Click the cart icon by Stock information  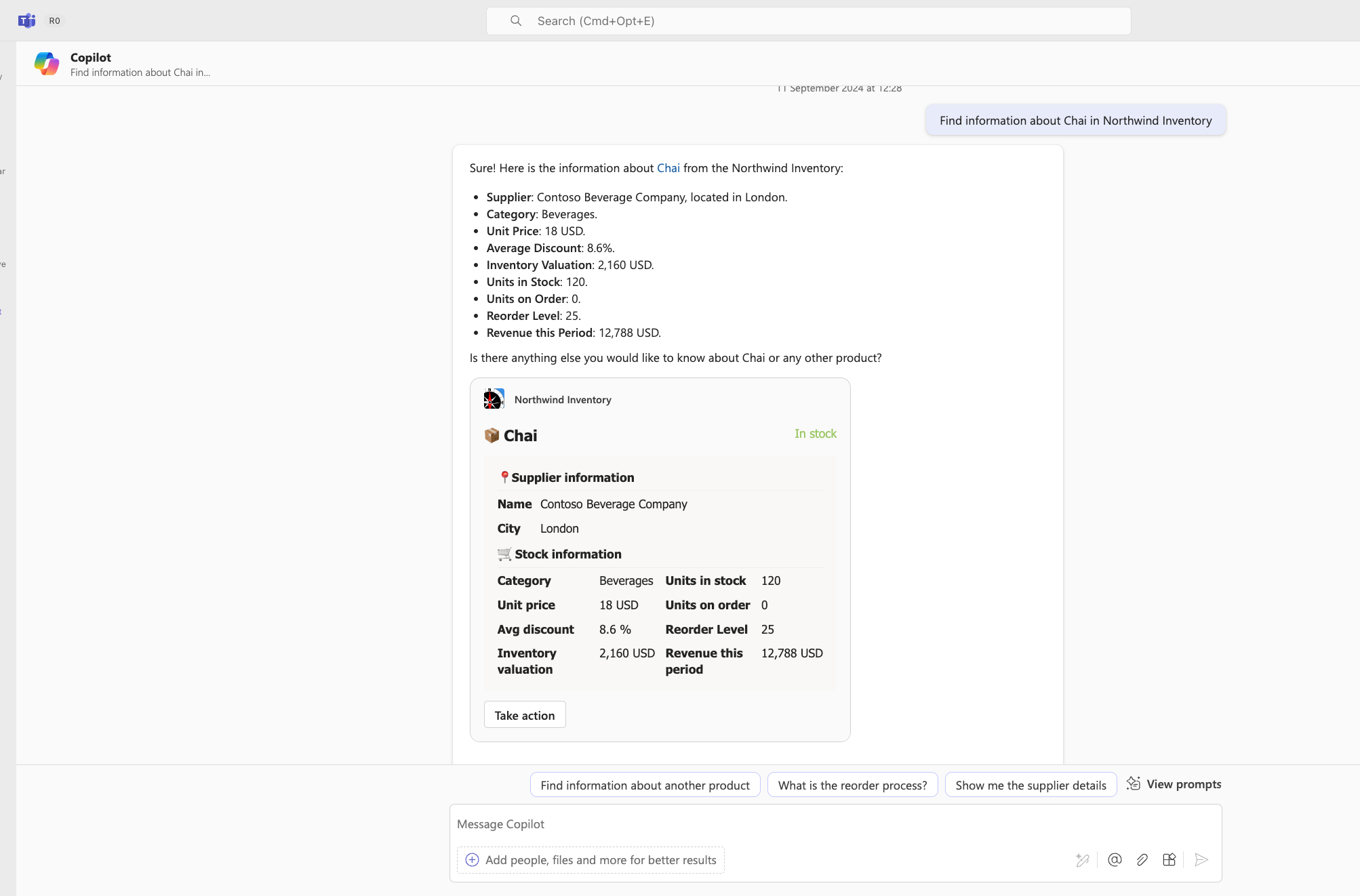[504, 554]
